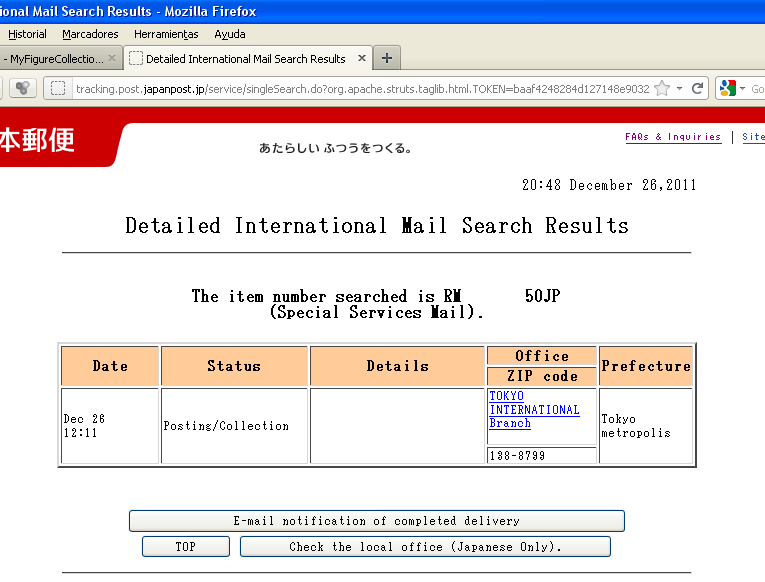765x582 pixels.
Task: Close the MyFigureCollection tab
Action: point(112,58)
